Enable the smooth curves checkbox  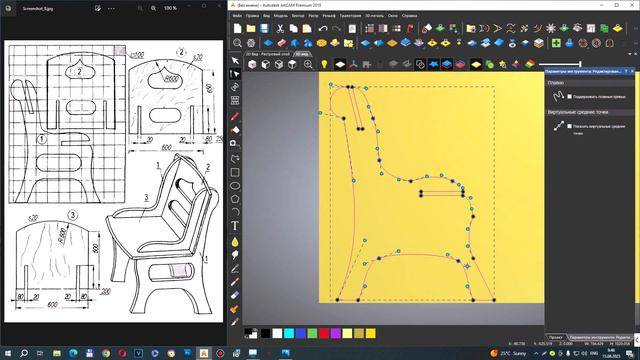tap(569, 97)
